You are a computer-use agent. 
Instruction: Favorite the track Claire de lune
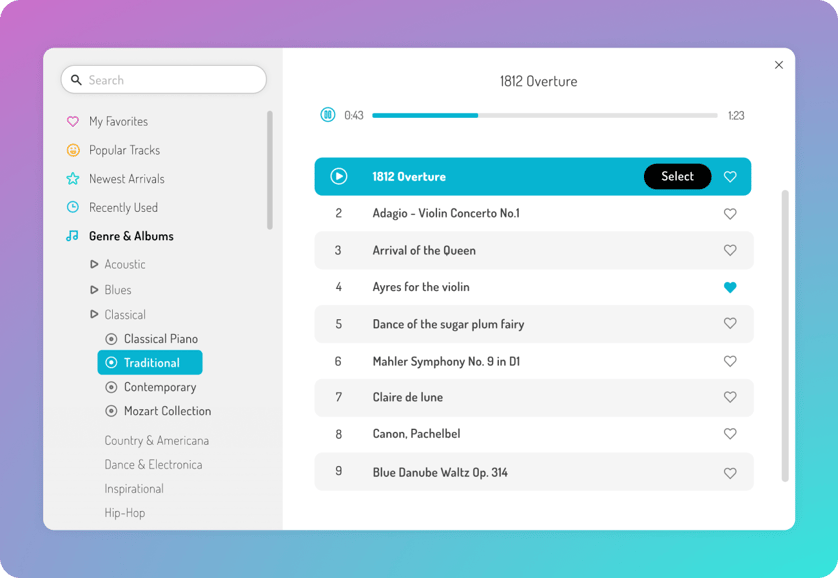[x=730, y=397]
